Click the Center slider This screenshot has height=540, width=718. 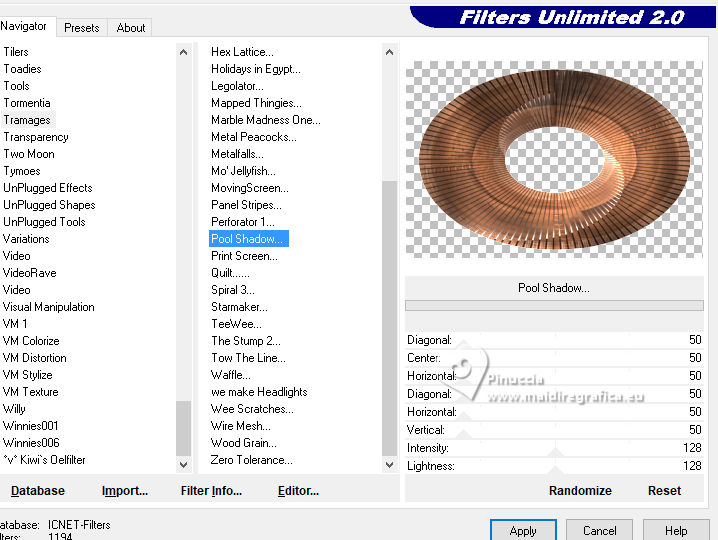coord(554,358)
